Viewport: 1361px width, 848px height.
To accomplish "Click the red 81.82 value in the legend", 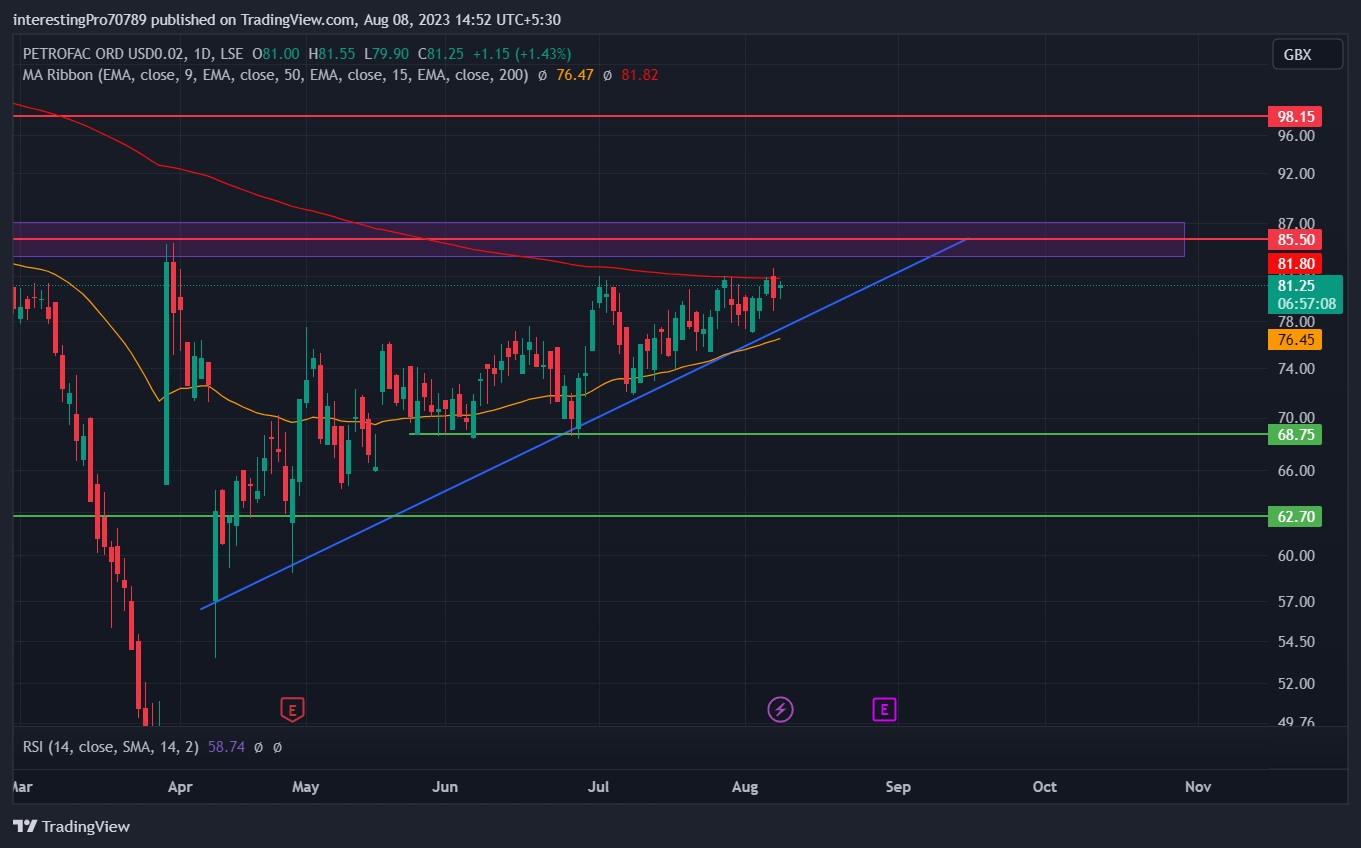I will coord(638,75).
